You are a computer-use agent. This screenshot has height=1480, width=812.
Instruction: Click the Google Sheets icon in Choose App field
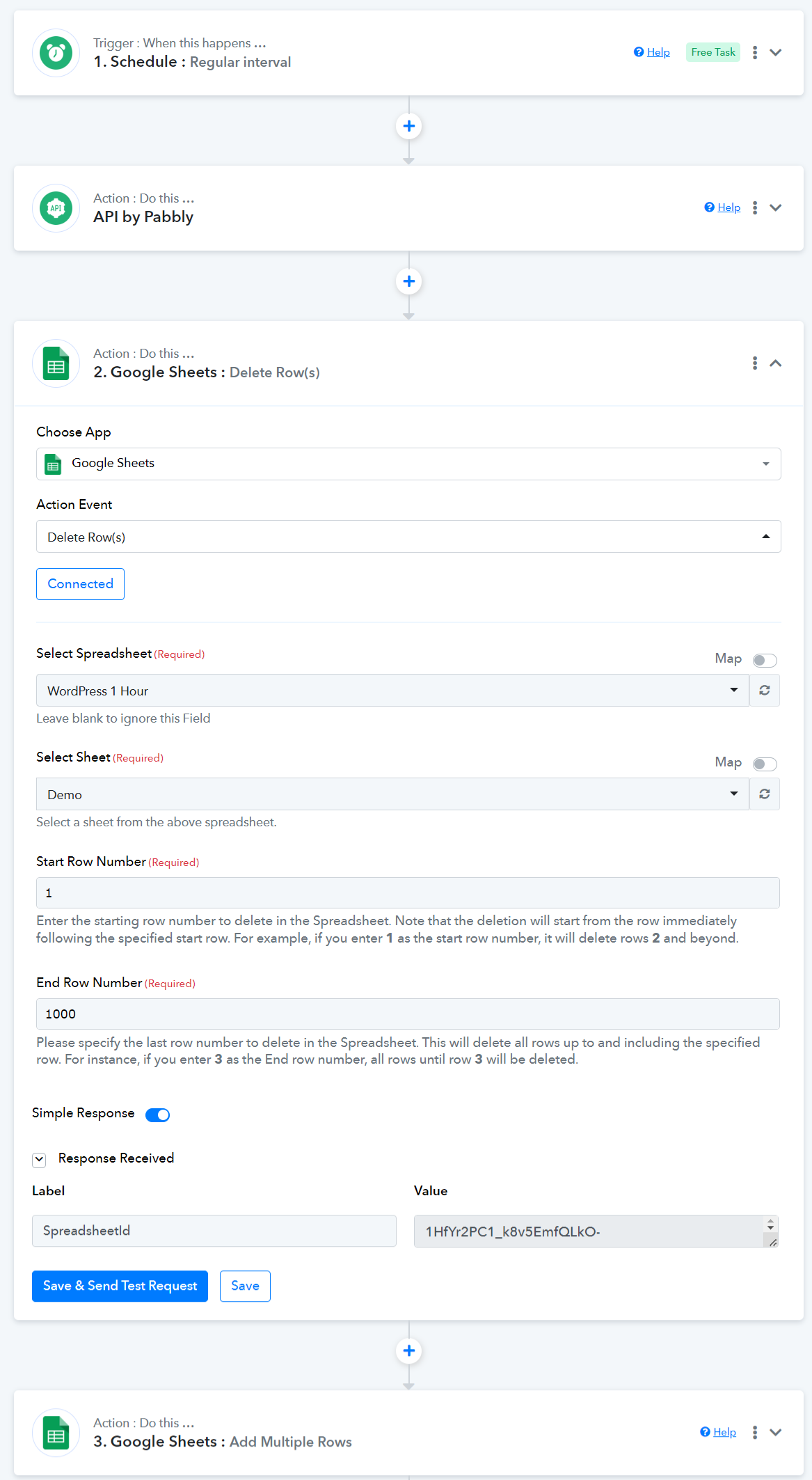pyautogui.click(x=53, y=464)
